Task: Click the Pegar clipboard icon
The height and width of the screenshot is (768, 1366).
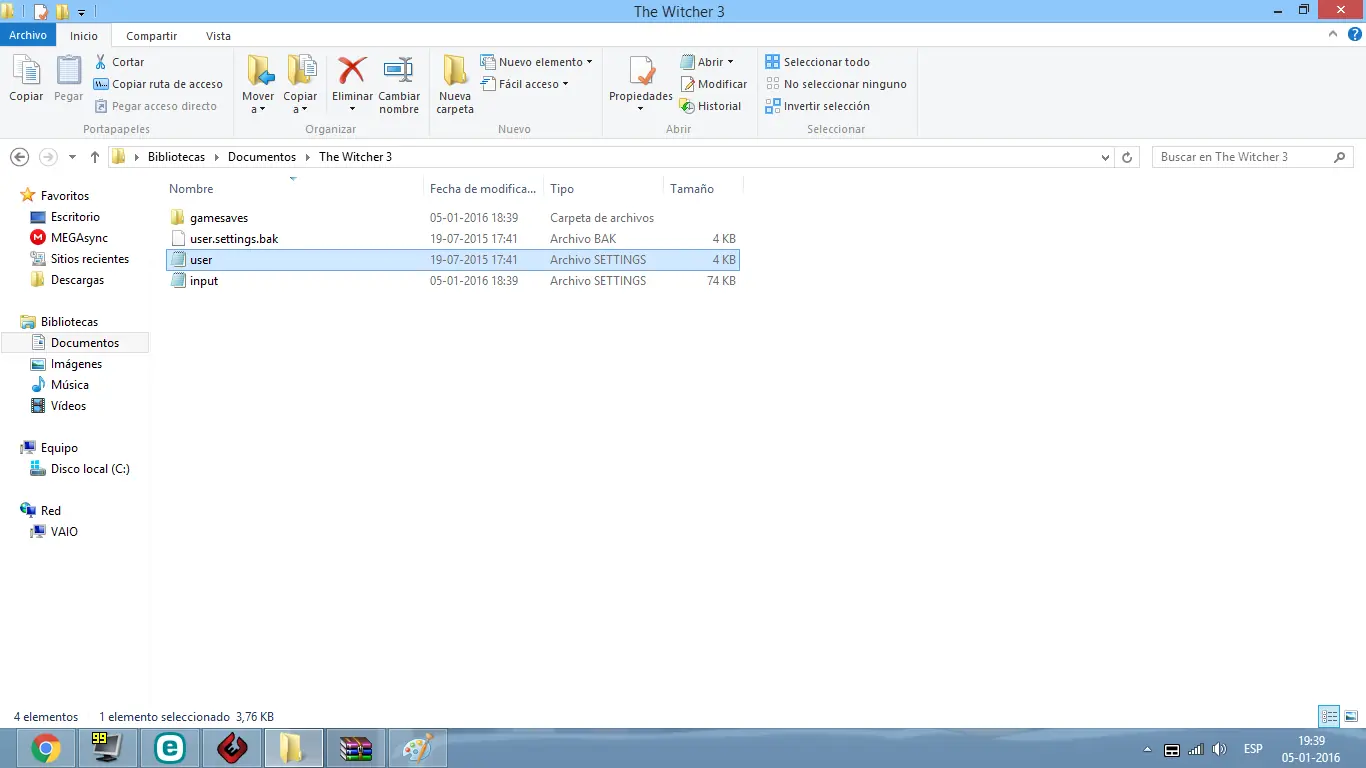Action: coord(68,79)
